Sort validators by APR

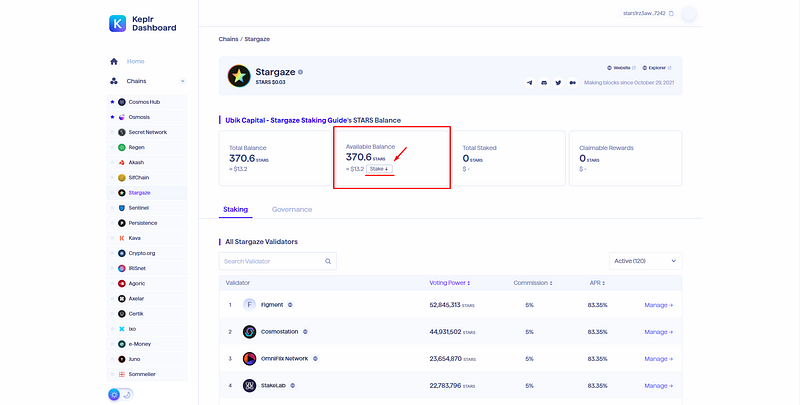click(x=597, y=283)
